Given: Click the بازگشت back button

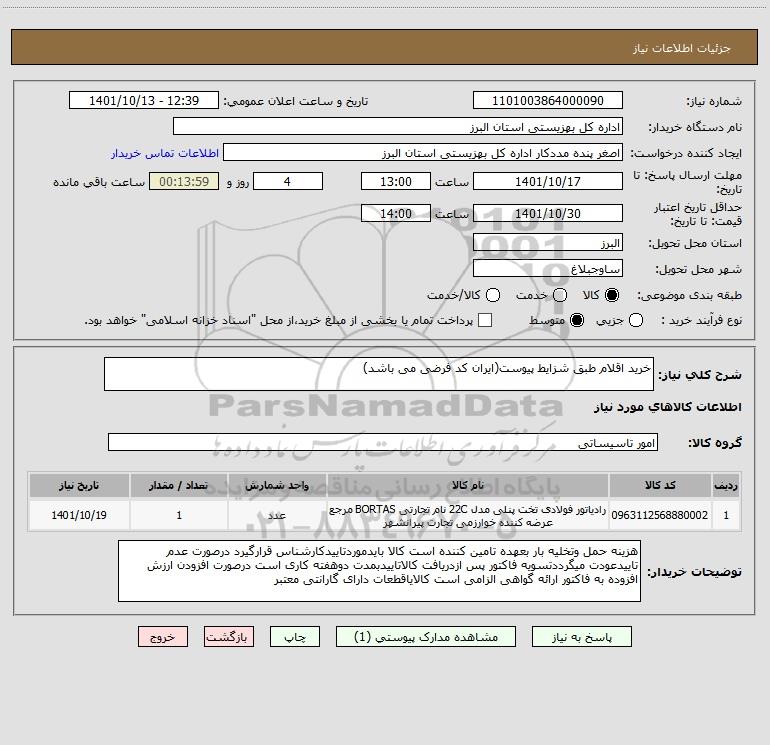Looking at the screenshot, I should (x=229, y=637).
